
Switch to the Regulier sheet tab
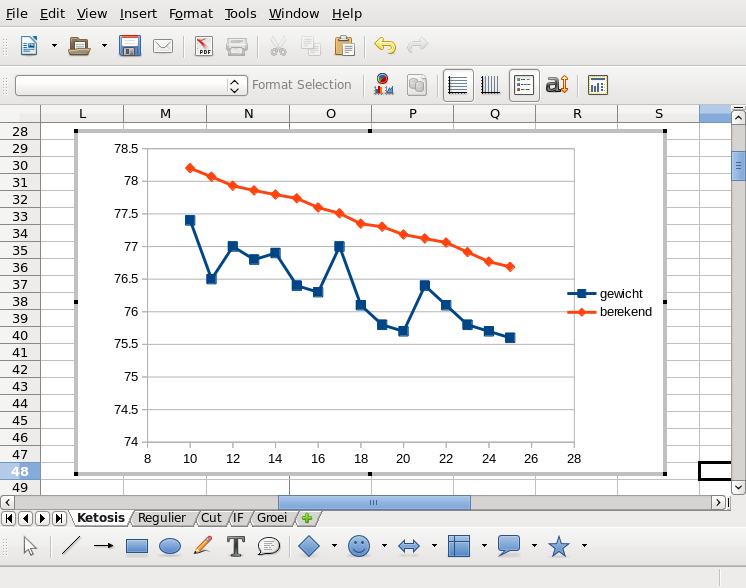pyautogui.click(x=162, y=518)
